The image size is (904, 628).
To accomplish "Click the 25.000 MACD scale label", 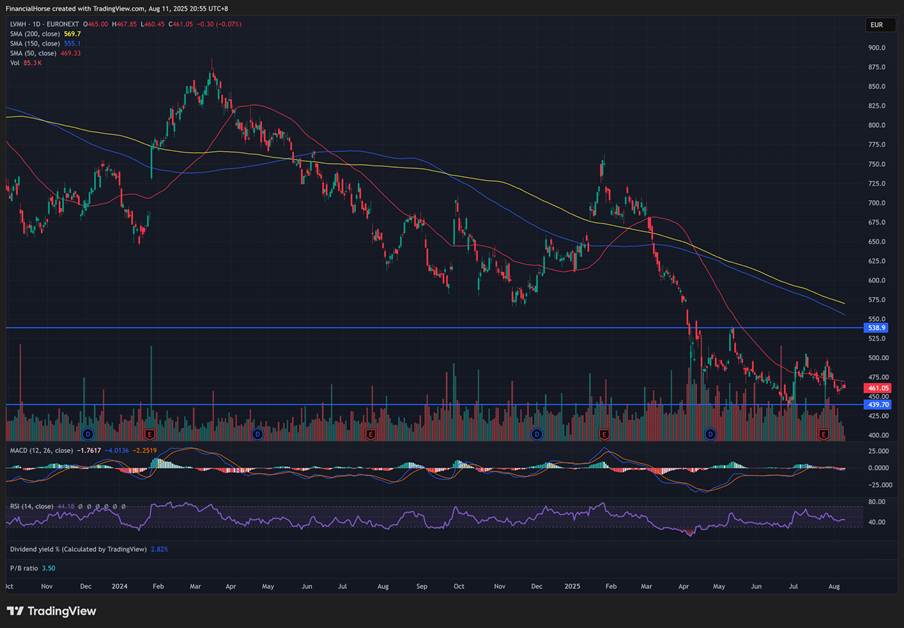I will 878,451.
